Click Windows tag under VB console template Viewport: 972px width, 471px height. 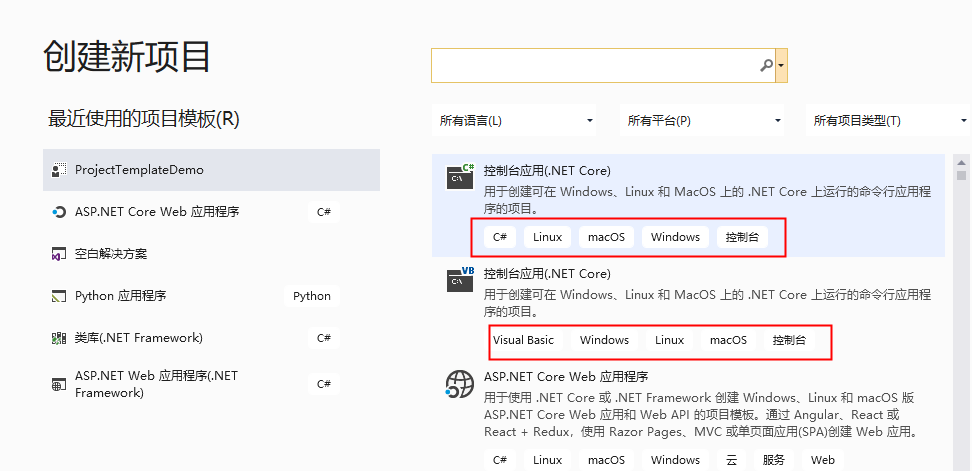click(604, 340)
